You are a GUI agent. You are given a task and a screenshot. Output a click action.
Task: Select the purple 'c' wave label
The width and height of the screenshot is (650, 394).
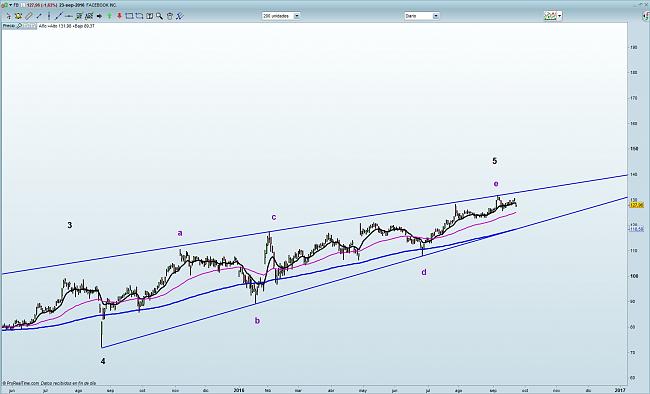pos(274,217)
